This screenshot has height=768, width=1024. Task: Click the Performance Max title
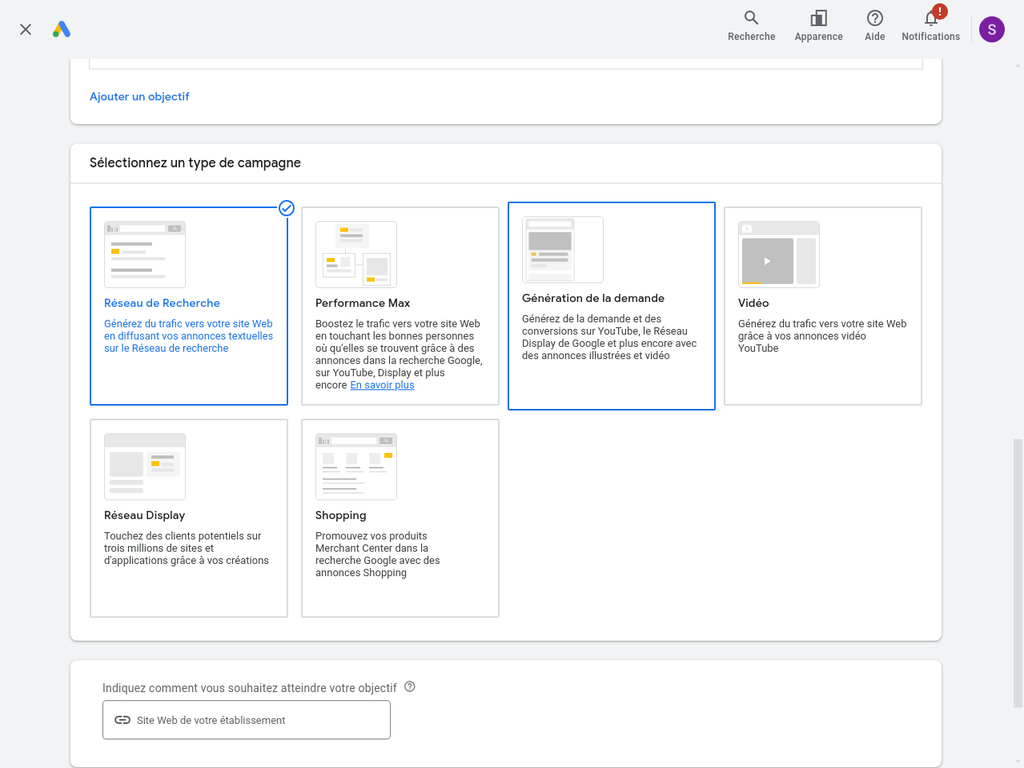click(362, 303)
